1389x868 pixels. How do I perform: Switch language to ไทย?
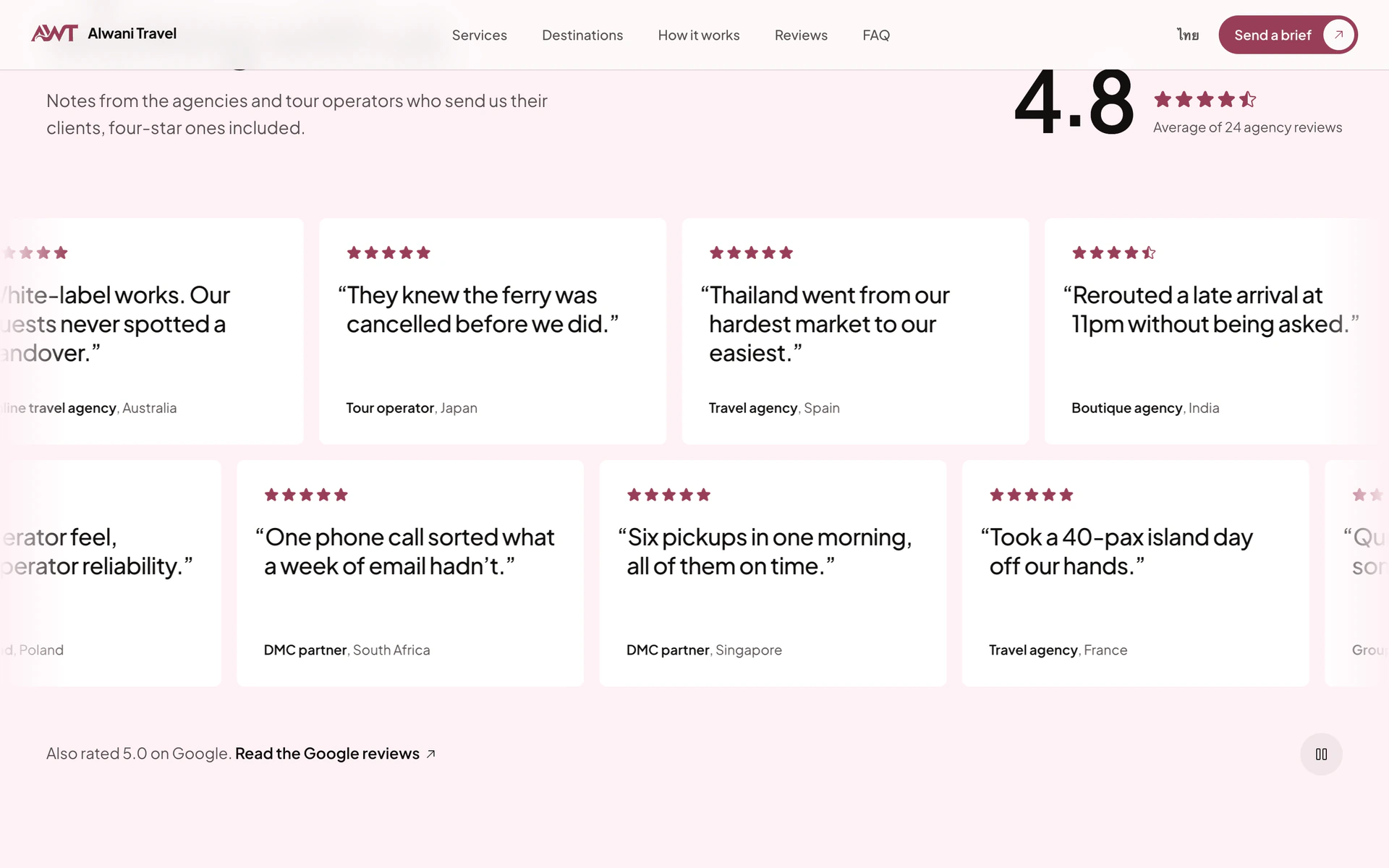[1188, 35]
